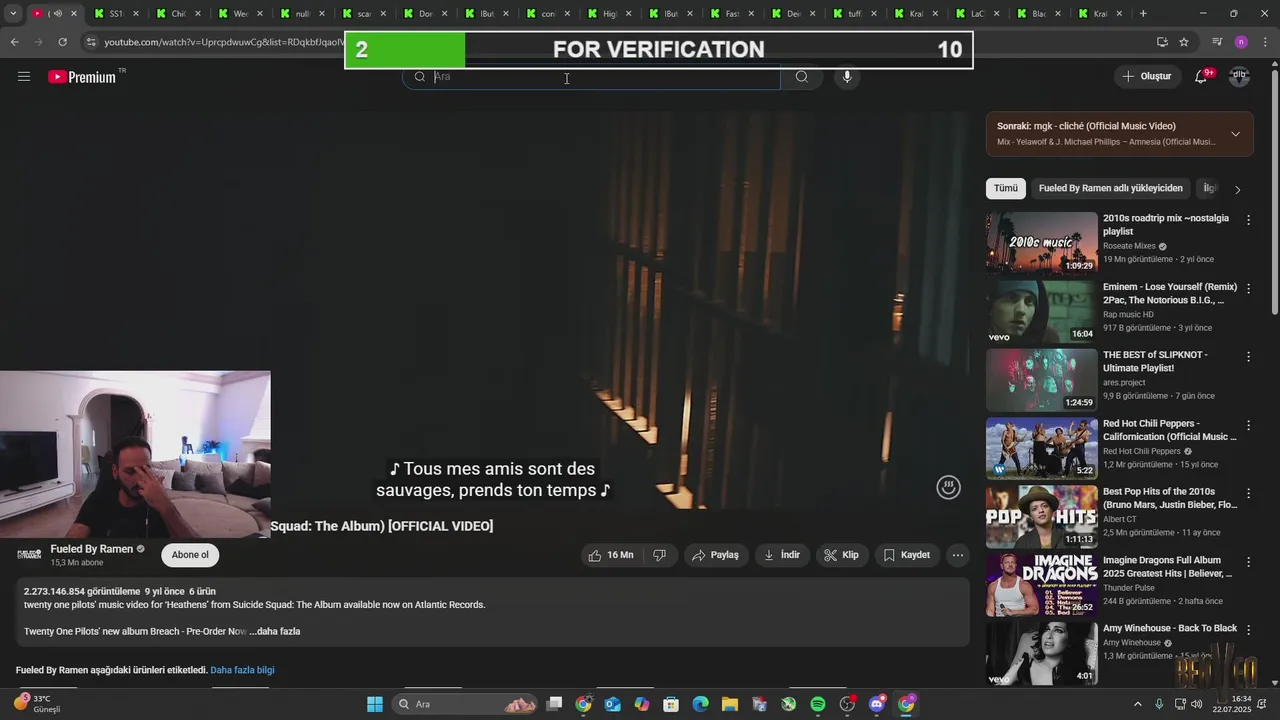The width and height of the screenshot is (1280, 720).
Task: Go back to the previous page
Action: click(14, 42)
